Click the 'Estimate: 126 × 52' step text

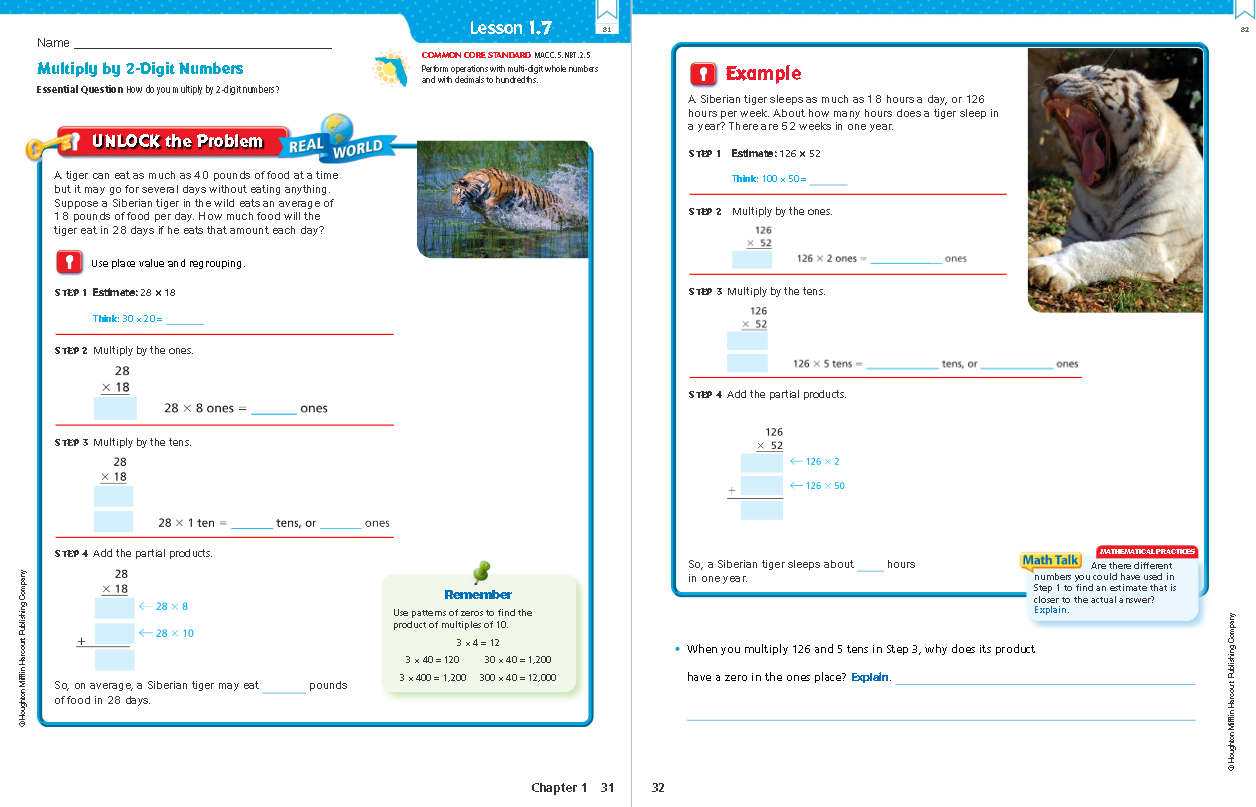coord(775,154)
